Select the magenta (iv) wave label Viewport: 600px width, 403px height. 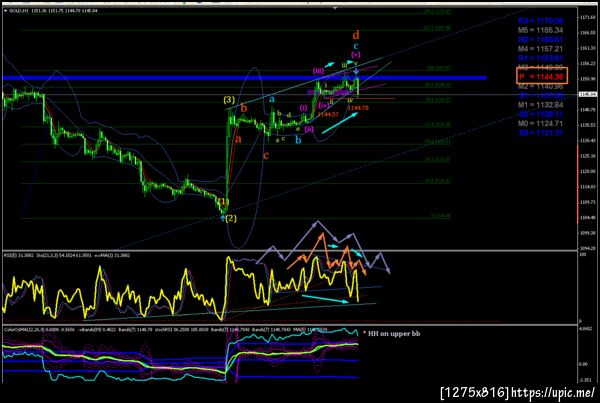(x=324, y=105)
